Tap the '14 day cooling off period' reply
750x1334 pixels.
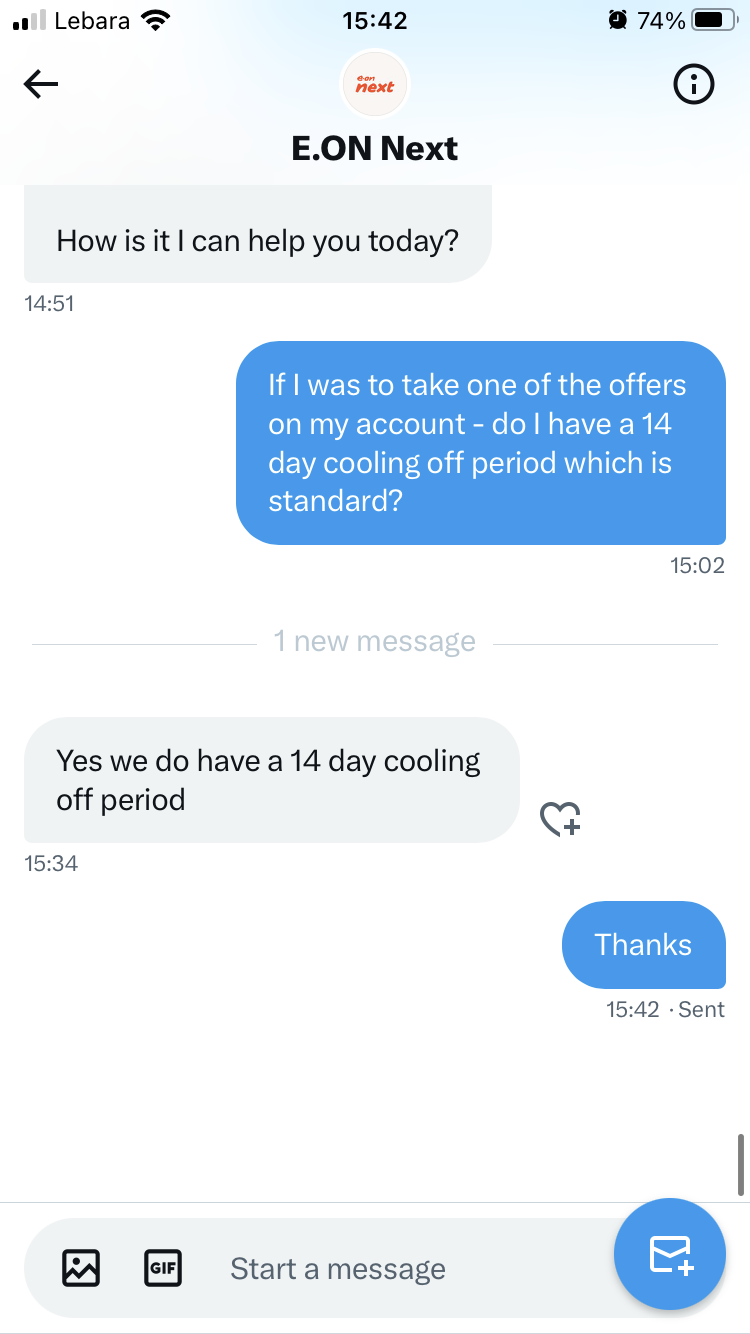[270, 780]
